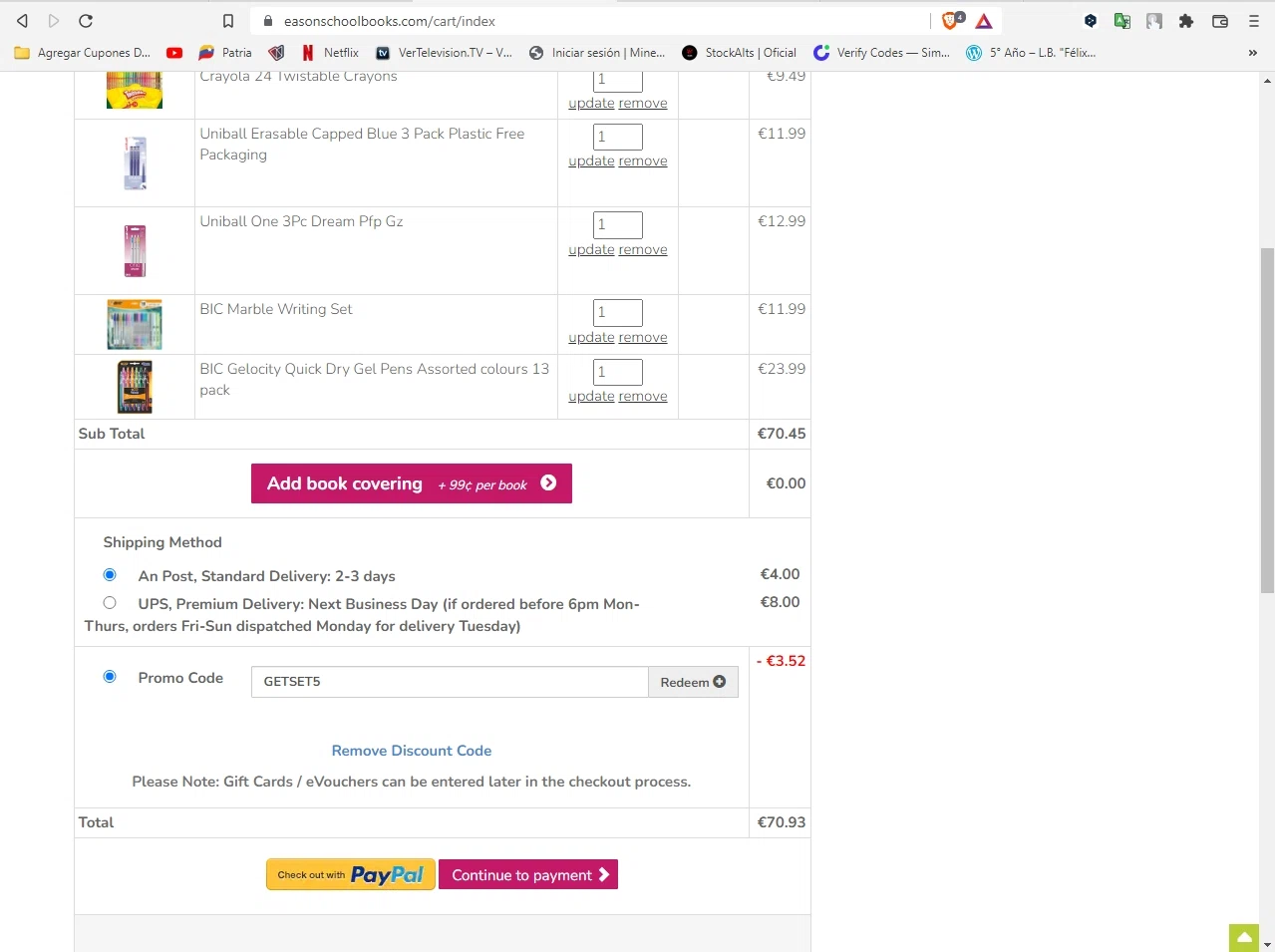
Task: Select the Promo Code radio button
Action: [x=110, y=676]
